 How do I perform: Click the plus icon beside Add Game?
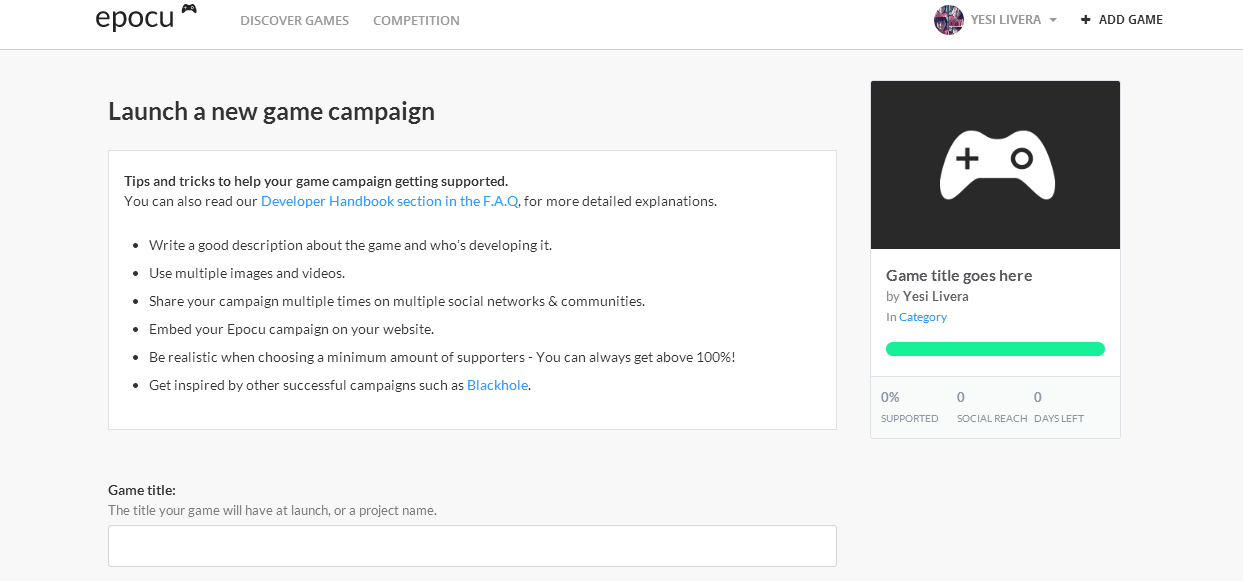click(1086, 20)
